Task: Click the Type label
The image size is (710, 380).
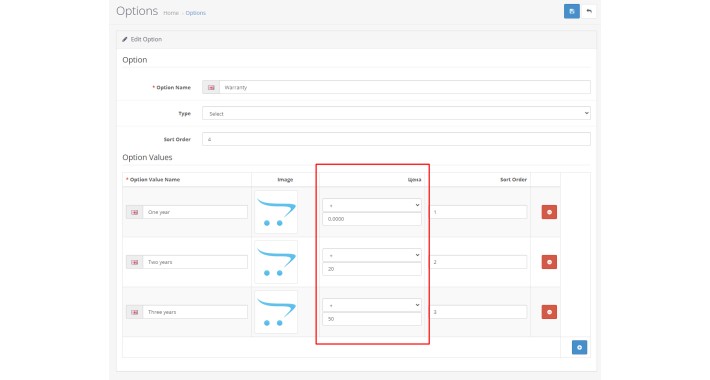Action: (x=184, y=114)
